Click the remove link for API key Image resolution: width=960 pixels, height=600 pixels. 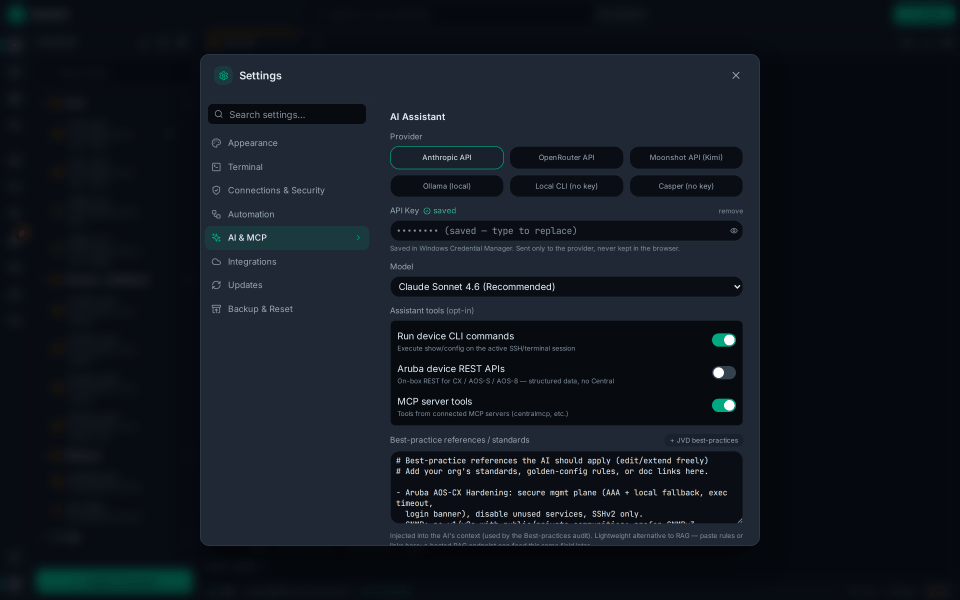(730, 211)
